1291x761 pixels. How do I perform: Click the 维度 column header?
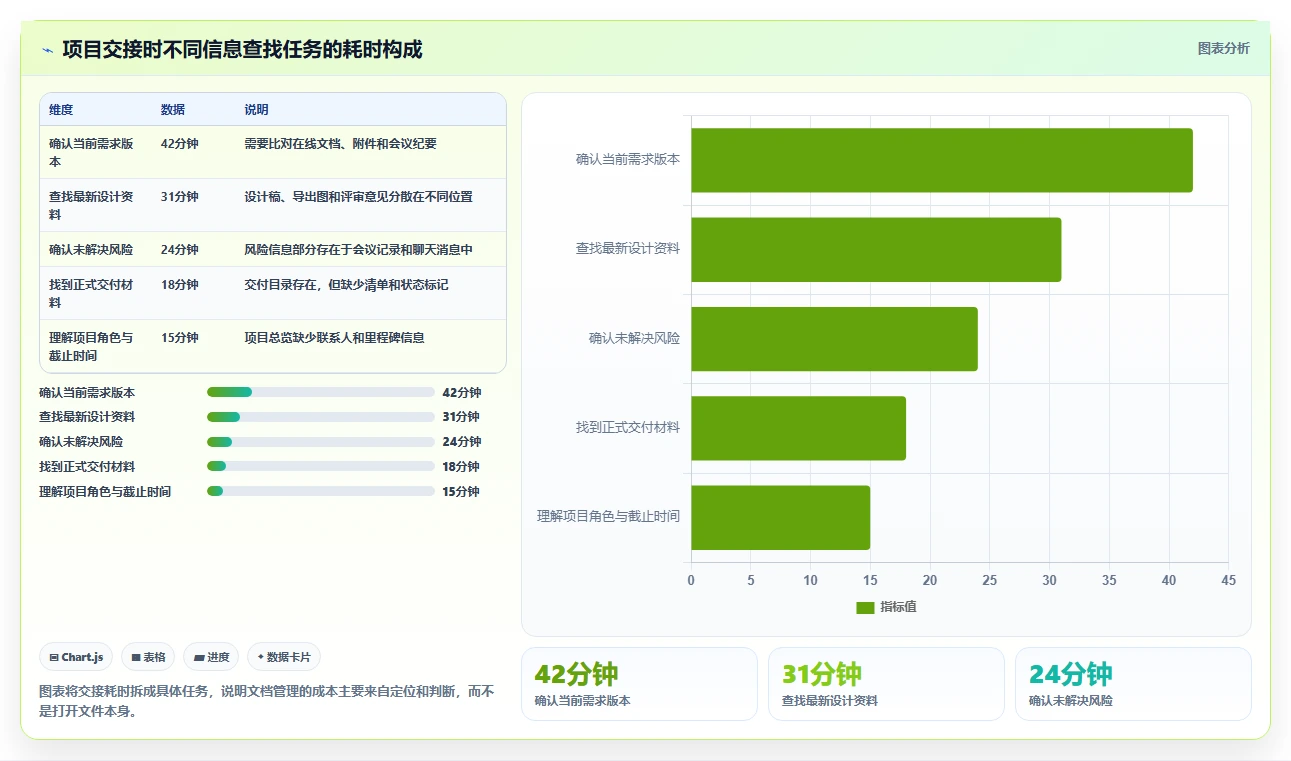click(61, 110)
